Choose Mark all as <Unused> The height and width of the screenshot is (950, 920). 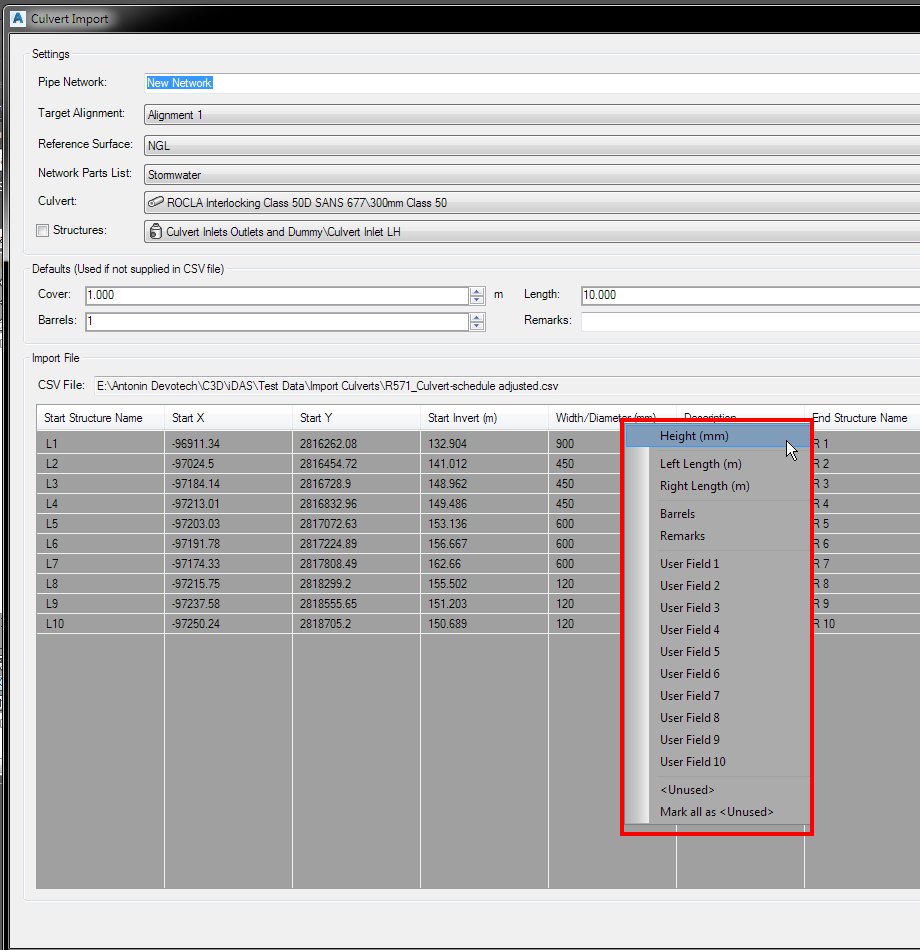(718, 812)
